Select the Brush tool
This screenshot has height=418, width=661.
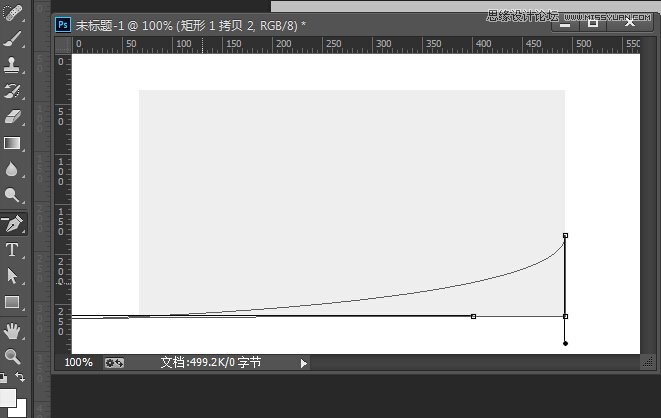pos(12,39)
